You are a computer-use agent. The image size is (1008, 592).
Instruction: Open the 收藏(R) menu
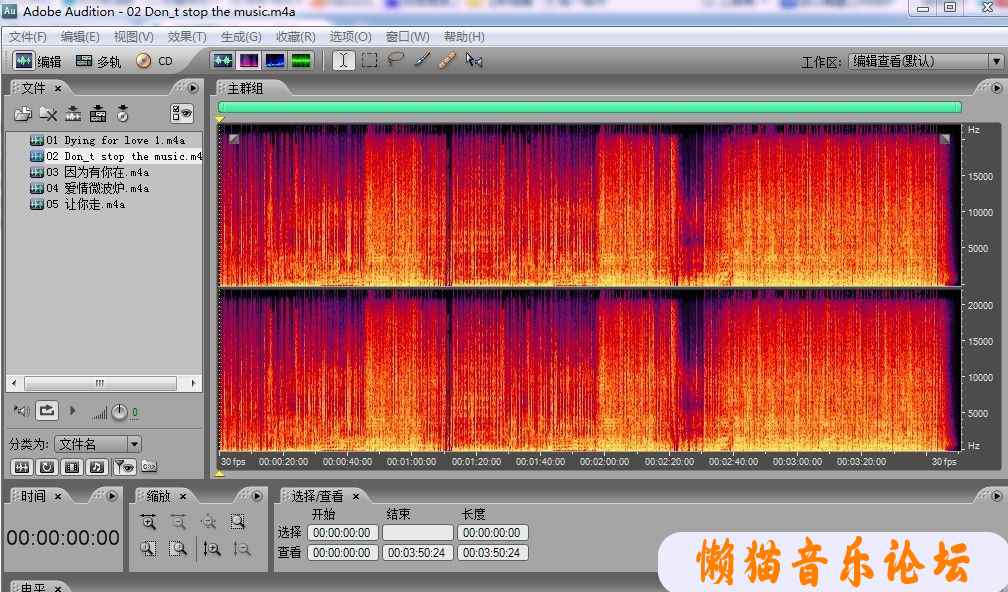(296, 37)
